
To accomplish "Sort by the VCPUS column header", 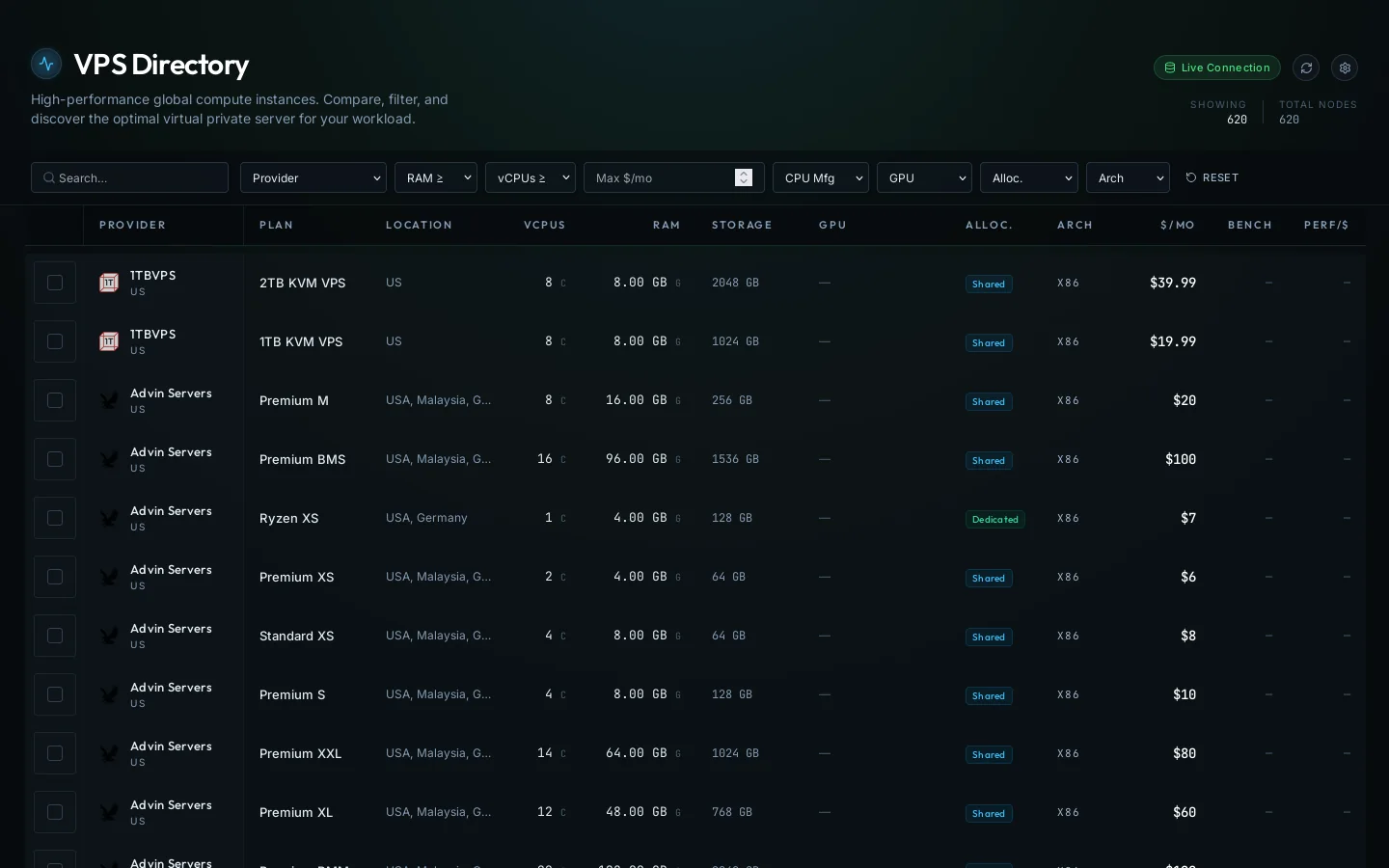I will (545, 225).
